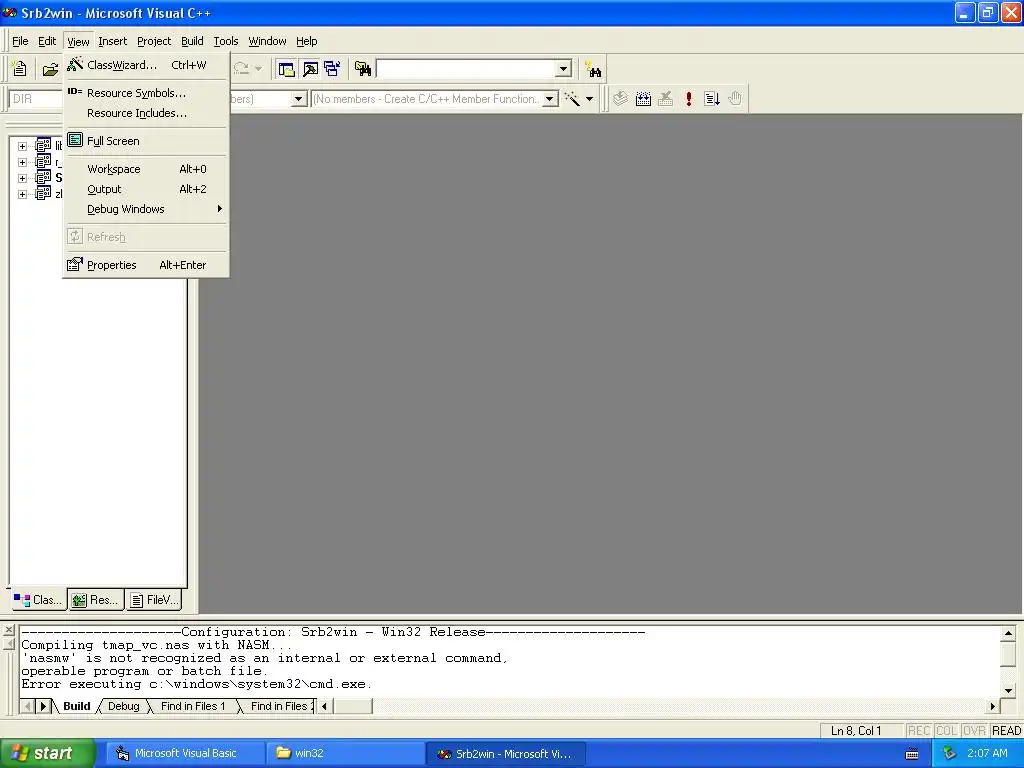Click the horizontal scrollbar thumb in output

(x=353, y=706)
